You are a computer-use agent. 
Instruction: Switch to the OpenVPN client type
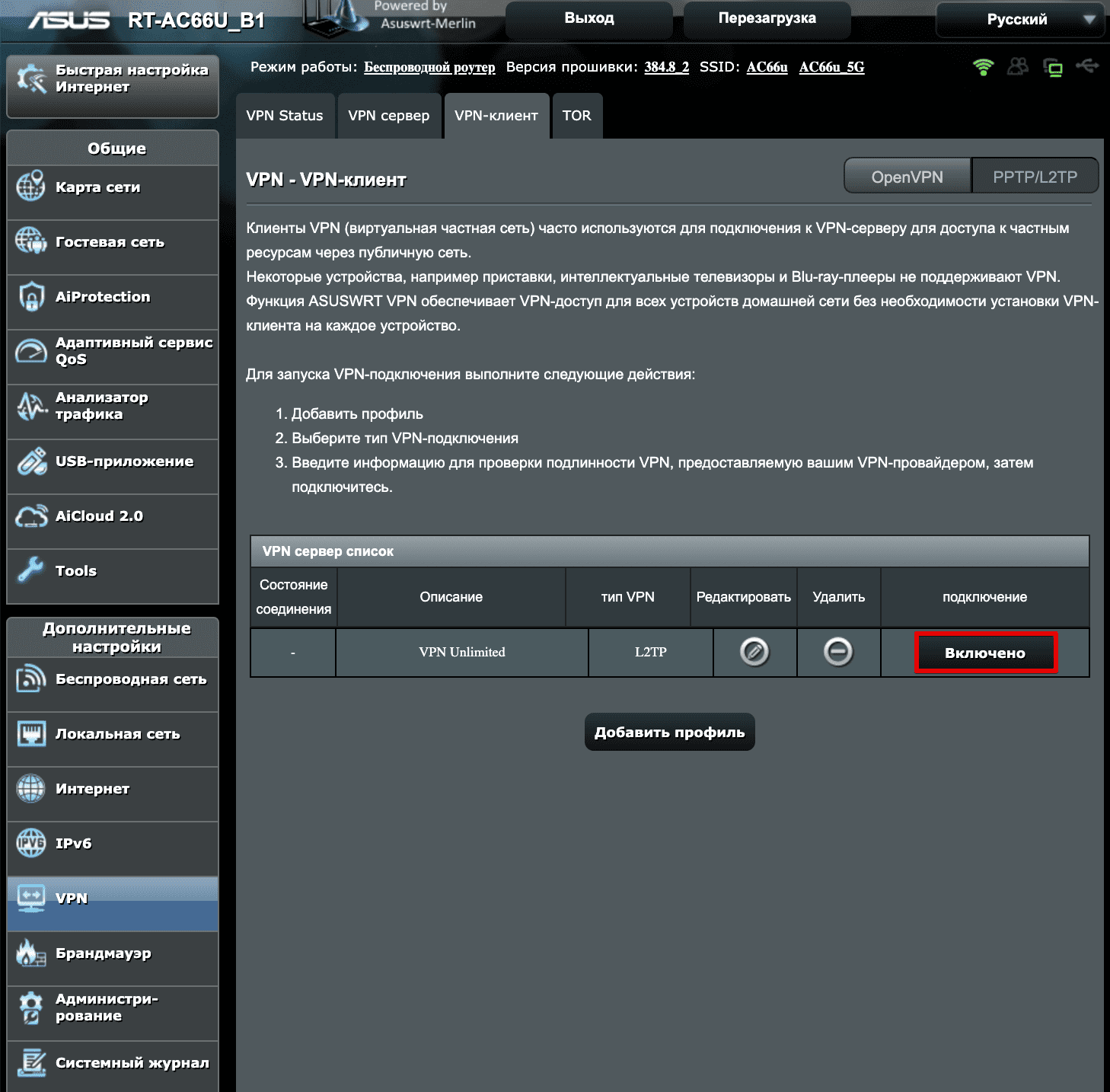coord(907,177)
